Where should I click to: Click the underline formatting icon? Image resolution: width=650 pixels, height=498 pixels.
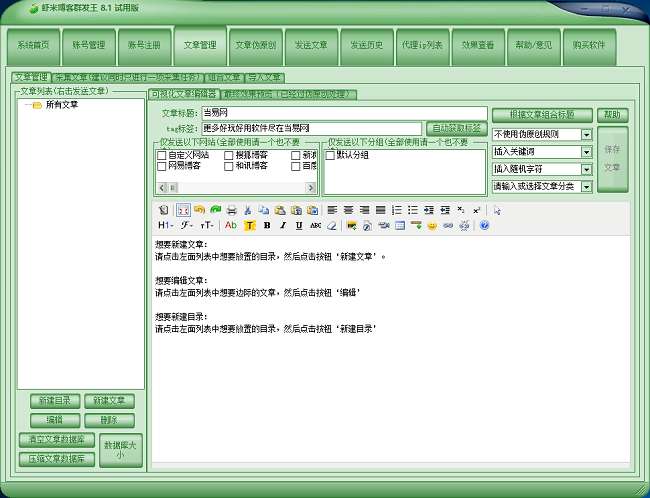click(x=298, y=226)
